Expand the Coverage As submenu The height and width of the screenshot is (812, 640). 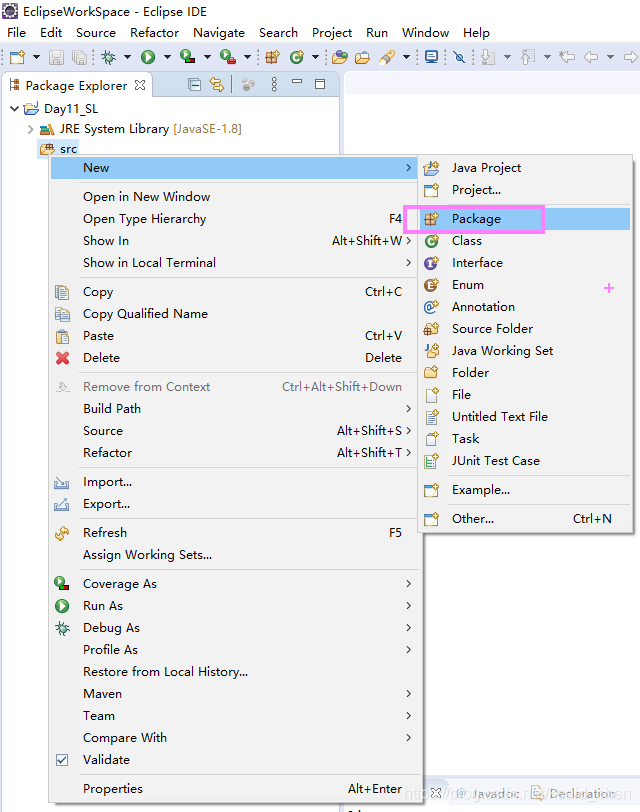pos(234,584)
